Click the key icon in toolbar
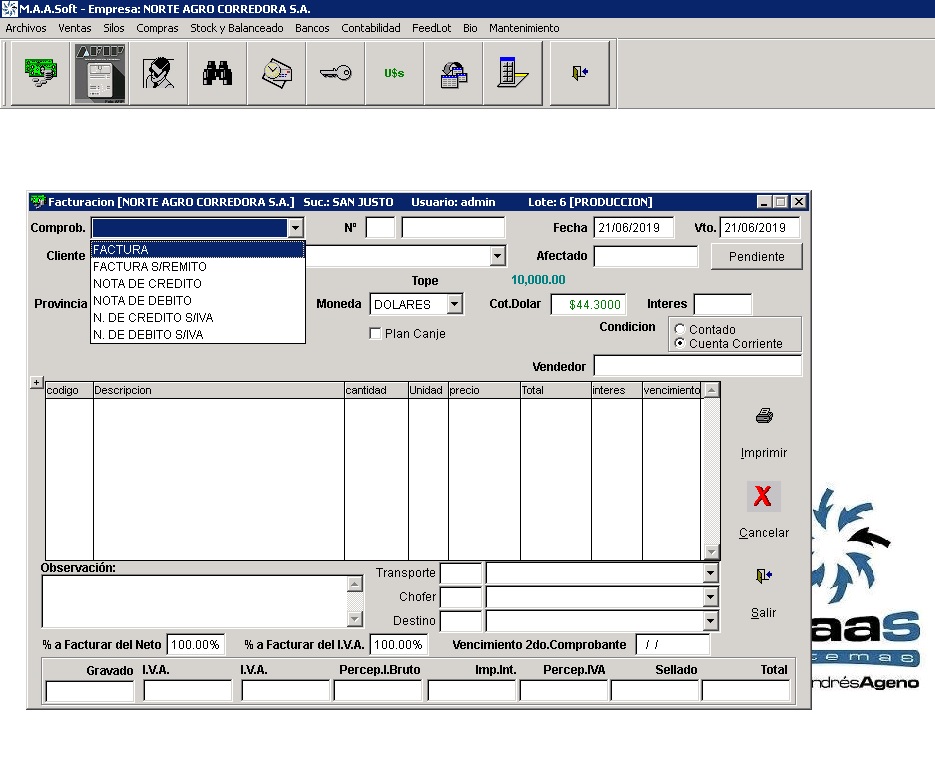The image size is (935, 758). coord(335,73)
